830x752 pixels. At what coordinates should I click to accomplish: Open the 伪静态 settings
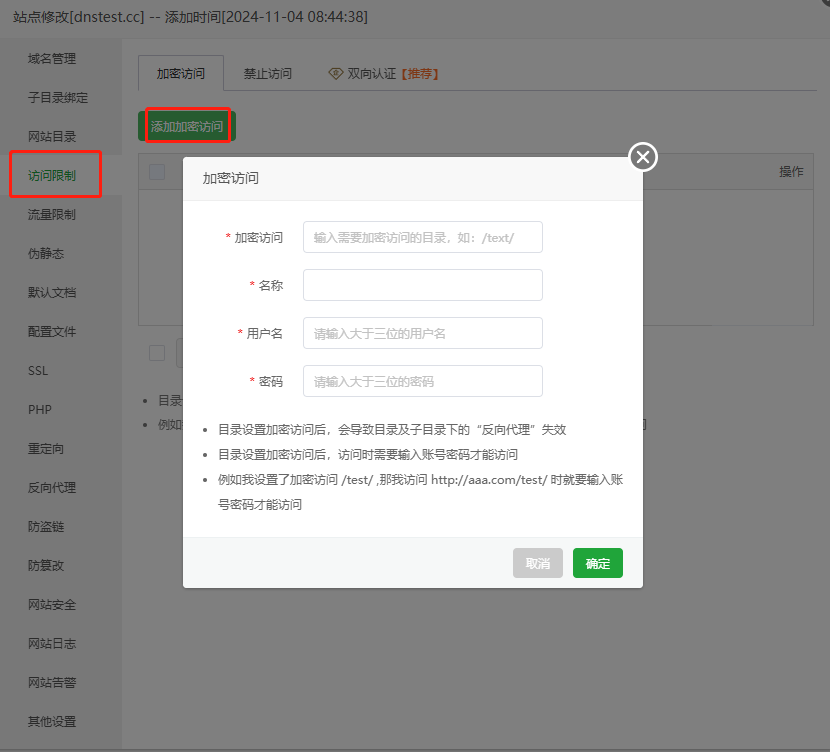click(x=48, y=251)
